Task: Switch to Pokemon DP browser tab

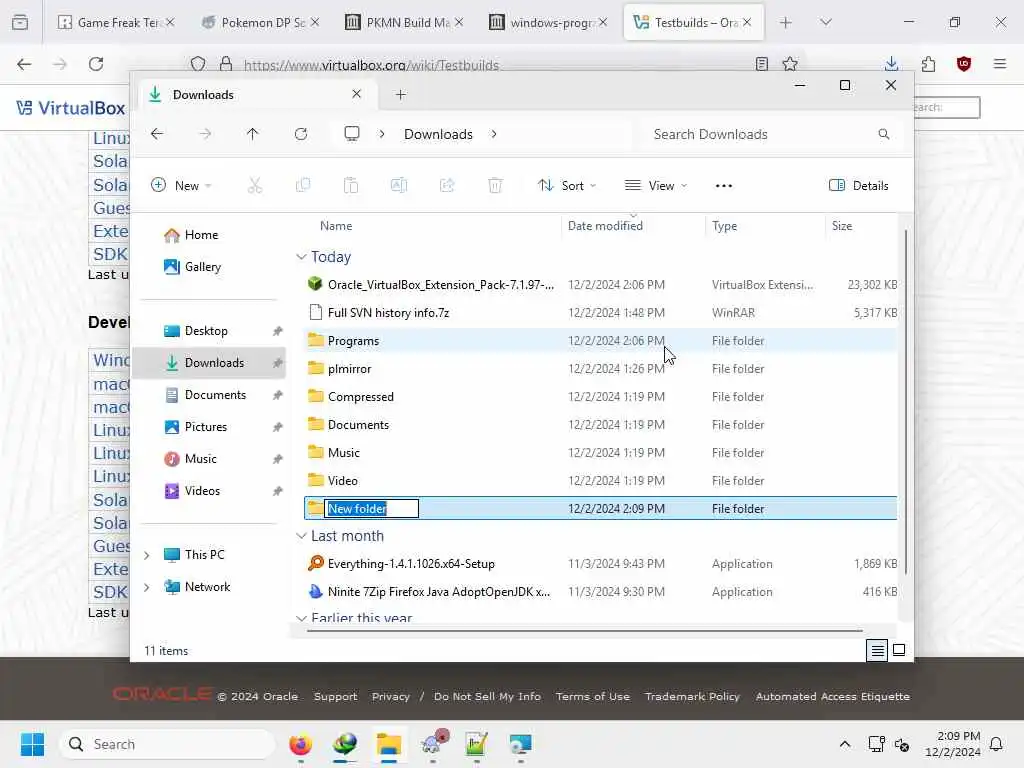Action: click(x=260, y=22)
